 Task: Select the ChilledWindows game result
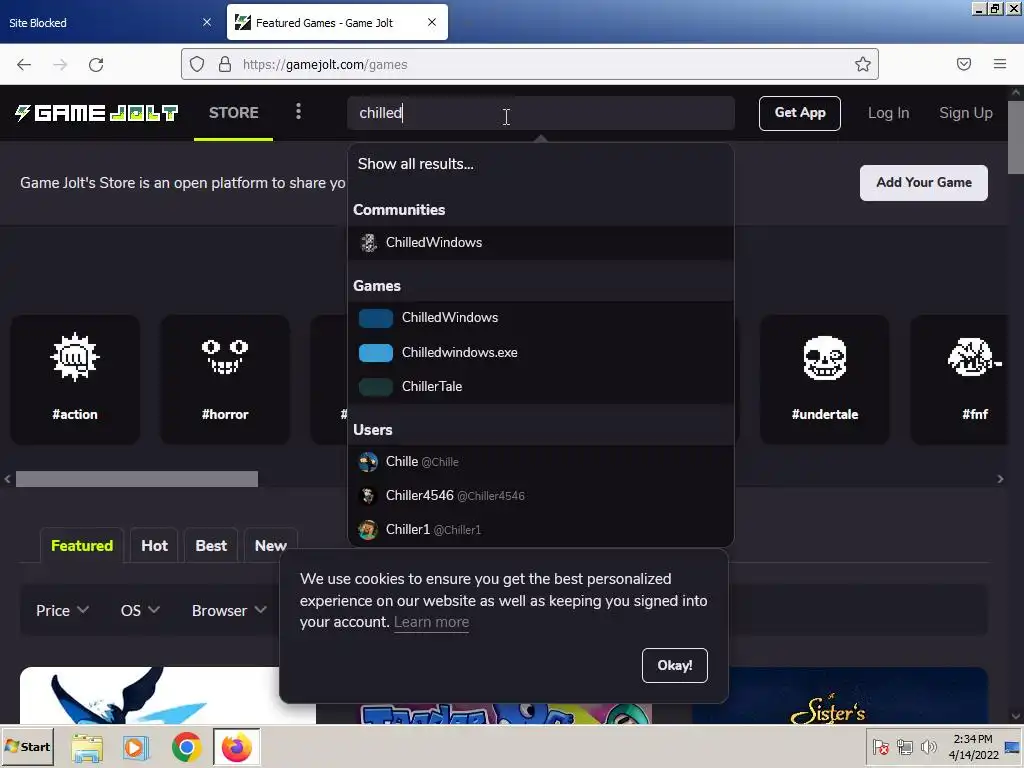pos(541,317)
